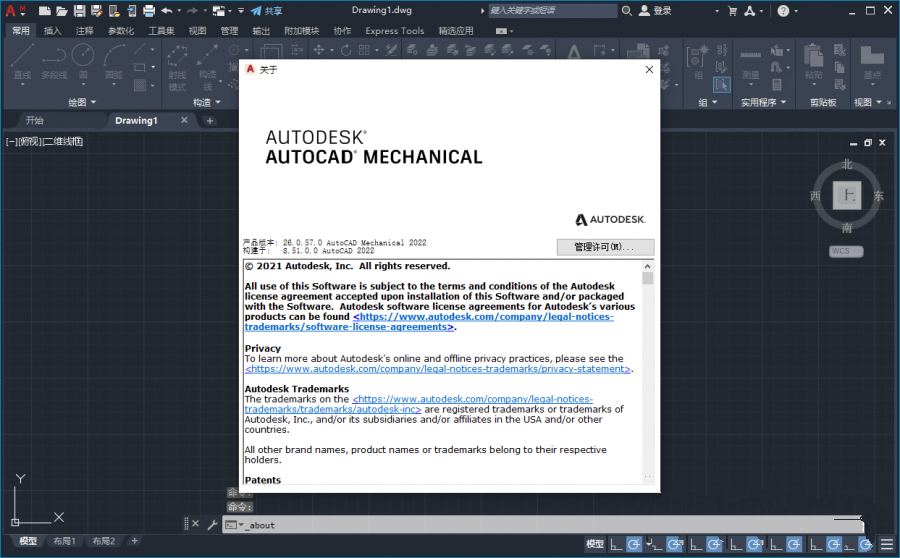Click the 管理许可 button in About dialog

click(605, 247)
